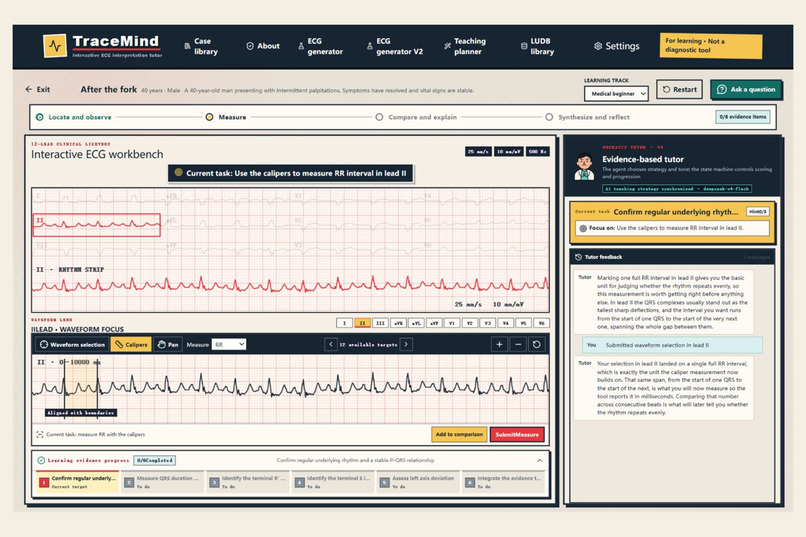Image resolution: width=806 pixels, height=537 pixels.
Task: Open the Teaching planner
Action: point(465,46)
